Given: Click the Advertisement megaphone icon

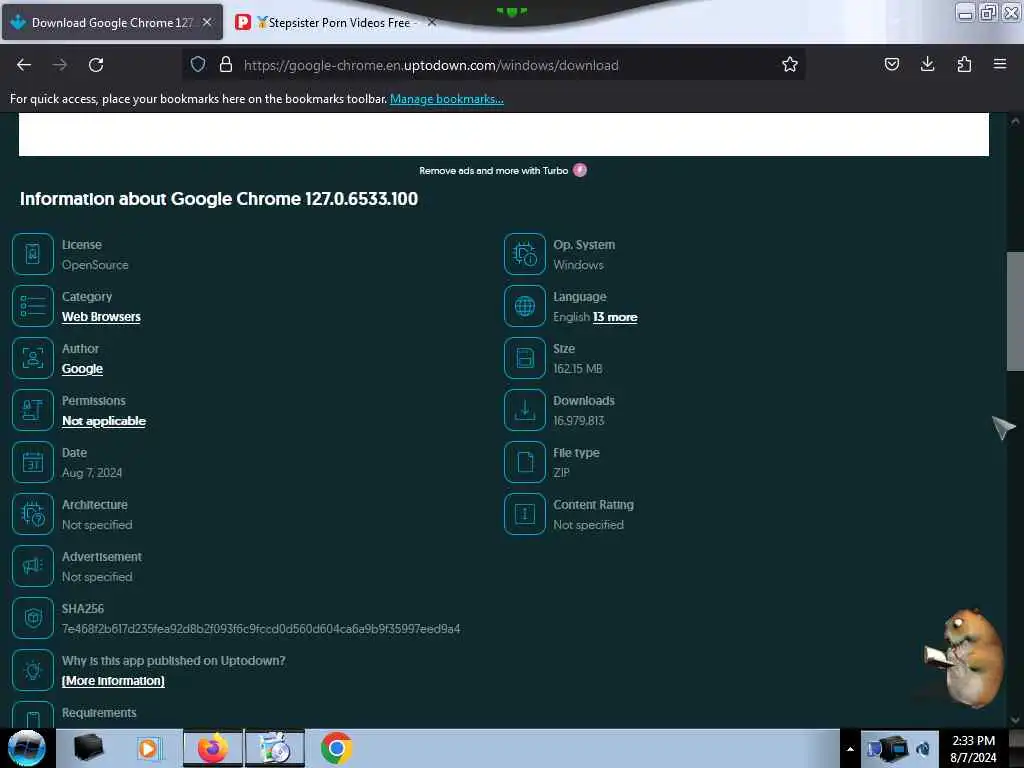Looking at the screenshot, I should 33,566.
